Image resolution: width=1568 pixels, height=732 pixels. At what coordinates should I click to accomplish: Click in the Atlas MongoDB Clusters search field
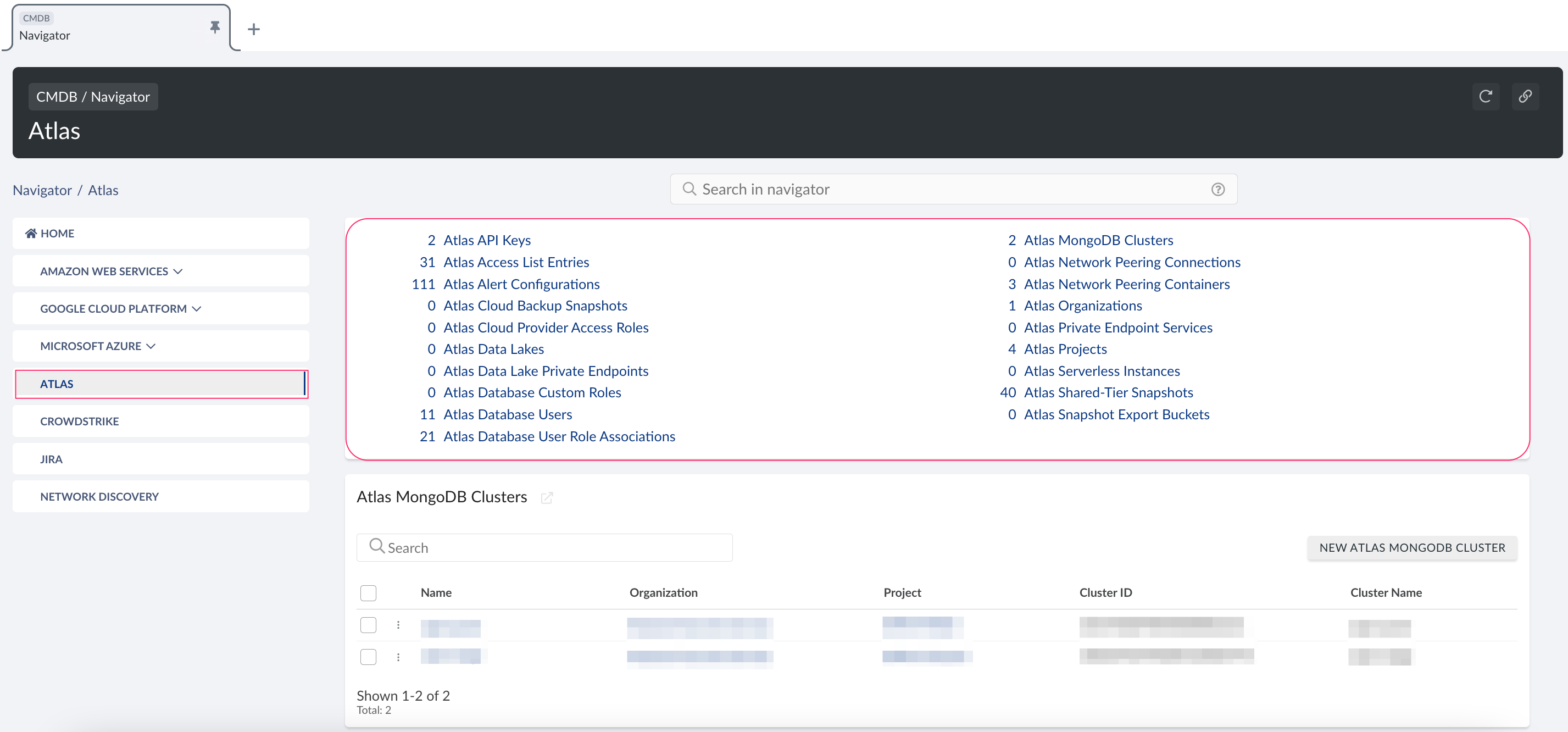tap(545, 547)
